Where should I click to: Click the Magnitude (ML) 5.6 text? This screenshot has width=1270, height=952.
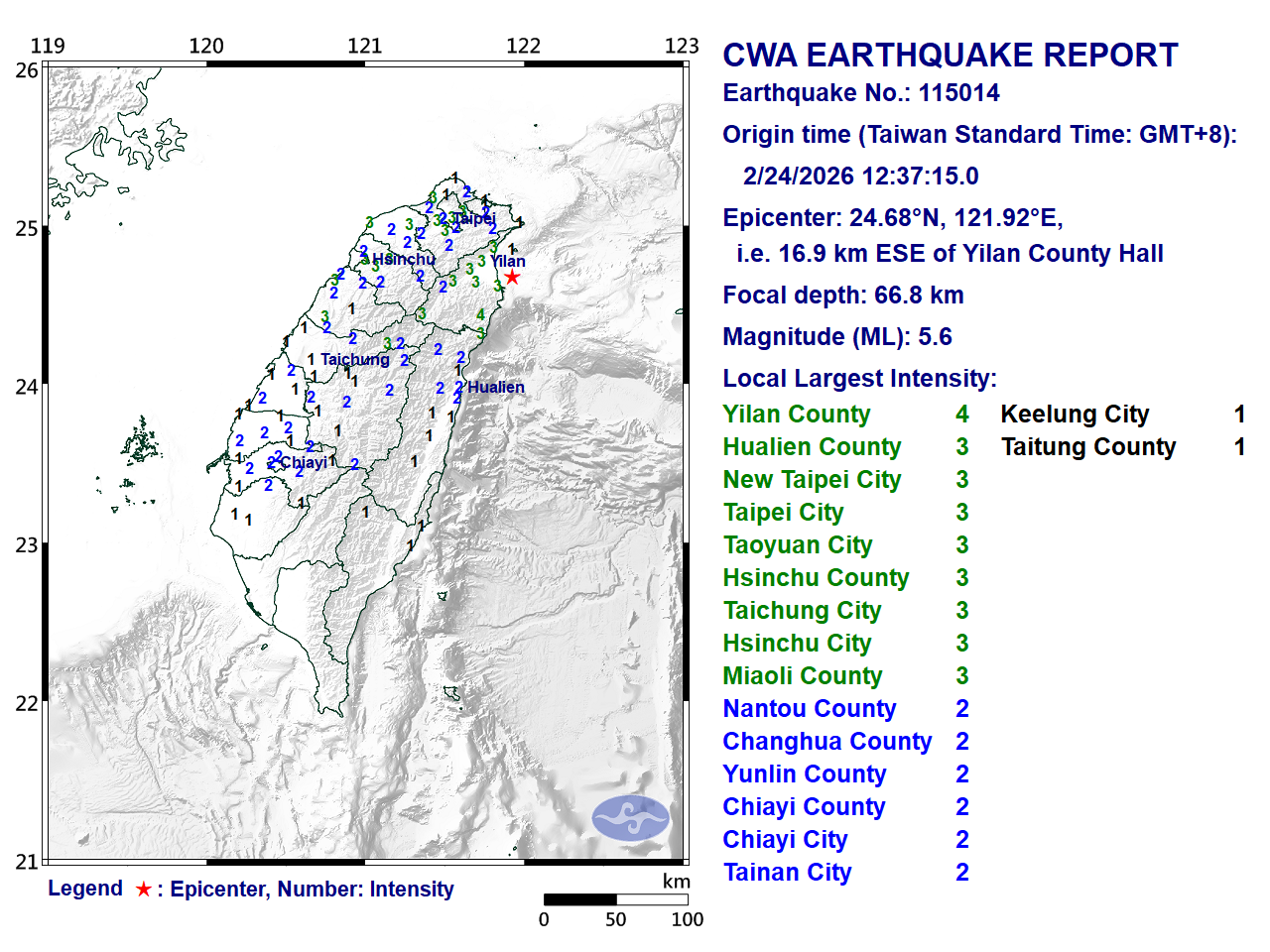836,337
